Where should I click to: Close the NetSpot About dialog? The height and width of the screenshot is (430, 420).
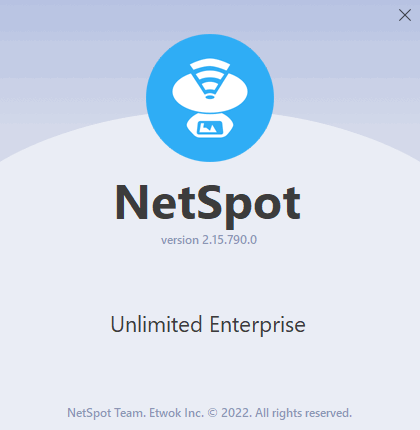405,15
